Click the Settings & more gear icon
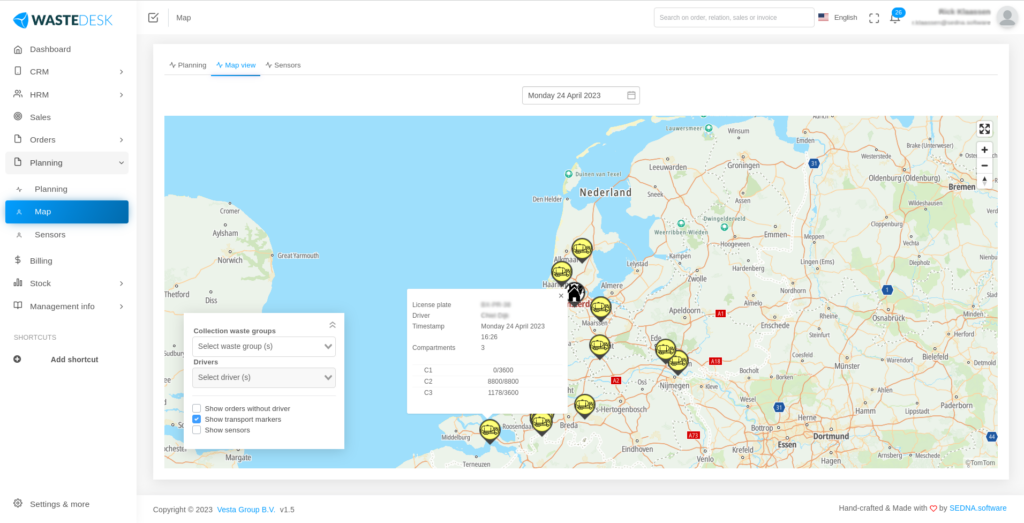The height and width of the screenshot is (523, 1024). click(x=18, y=503)
